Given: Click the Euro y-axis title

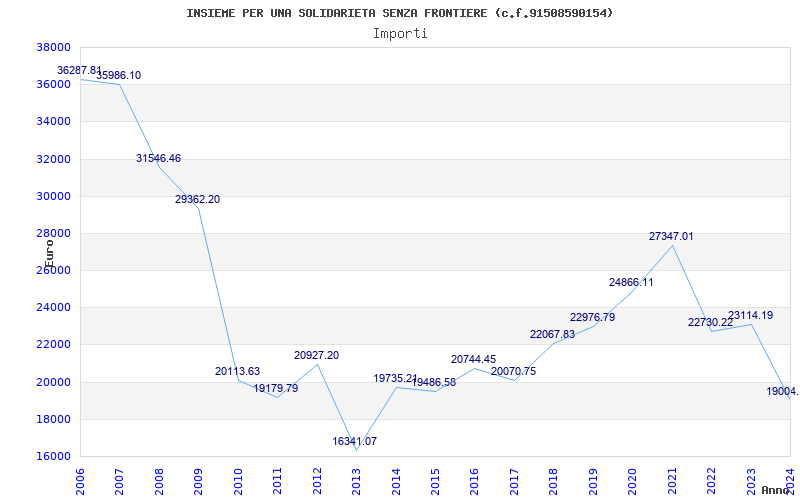Looking at the screenshot, I should [x=49, y=254].
